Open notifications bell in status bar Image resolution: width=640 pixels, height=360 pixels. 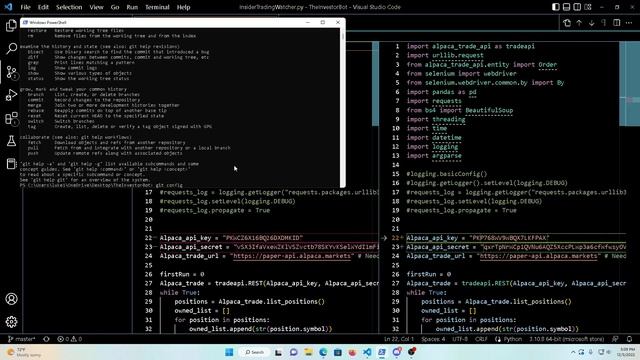click(629, 339)
